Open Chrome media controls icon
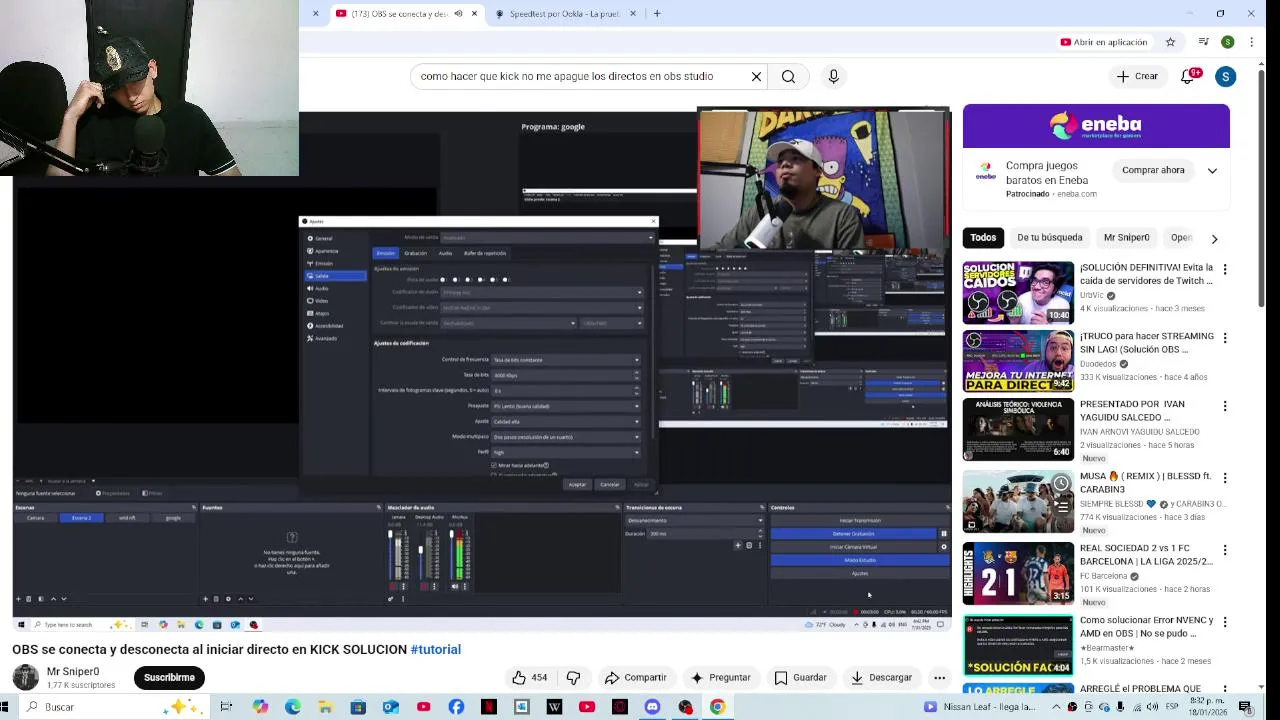 1203,42
